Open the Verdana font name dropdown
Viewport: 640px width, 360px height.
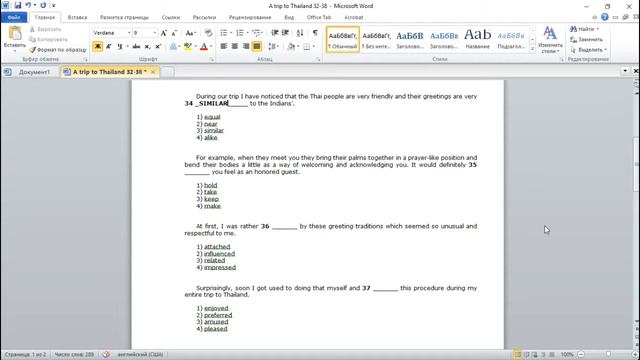pyautogui.click(x=129, y=33)
